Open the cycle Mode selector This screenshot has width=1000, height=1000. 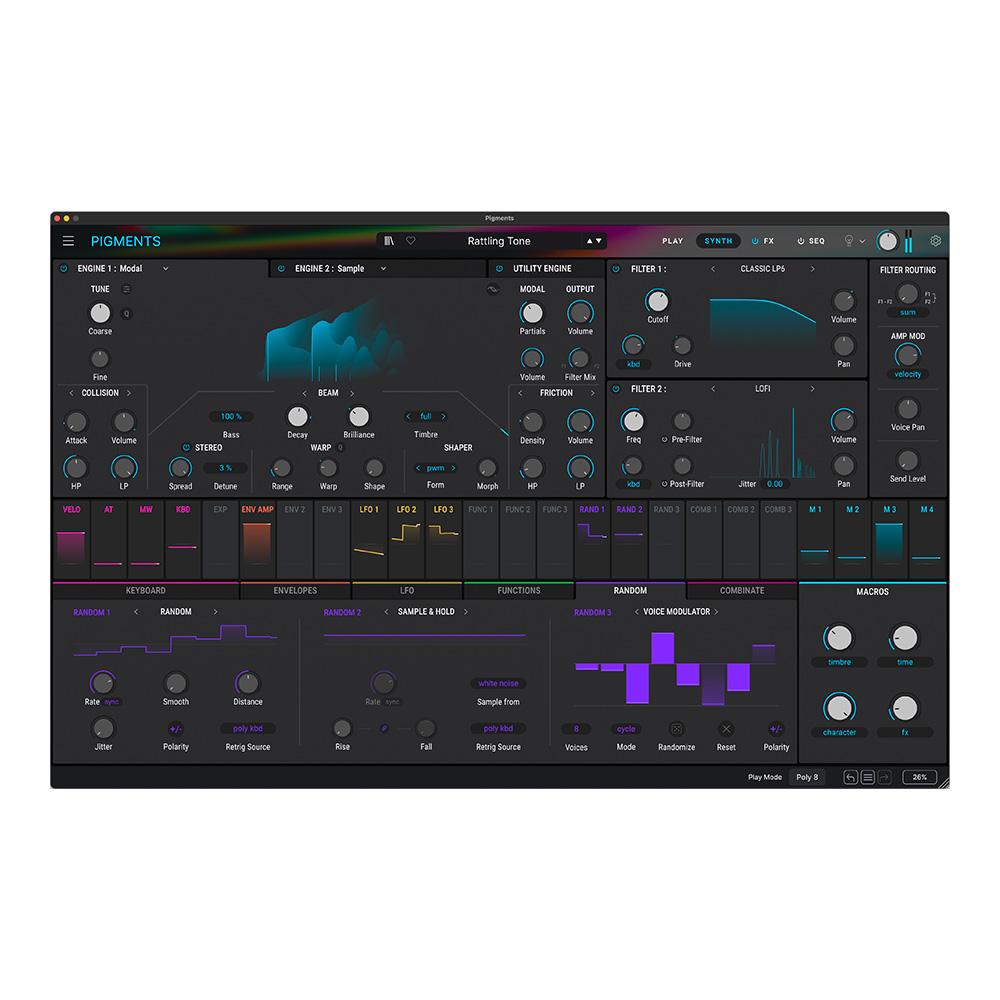click(626, 728)
